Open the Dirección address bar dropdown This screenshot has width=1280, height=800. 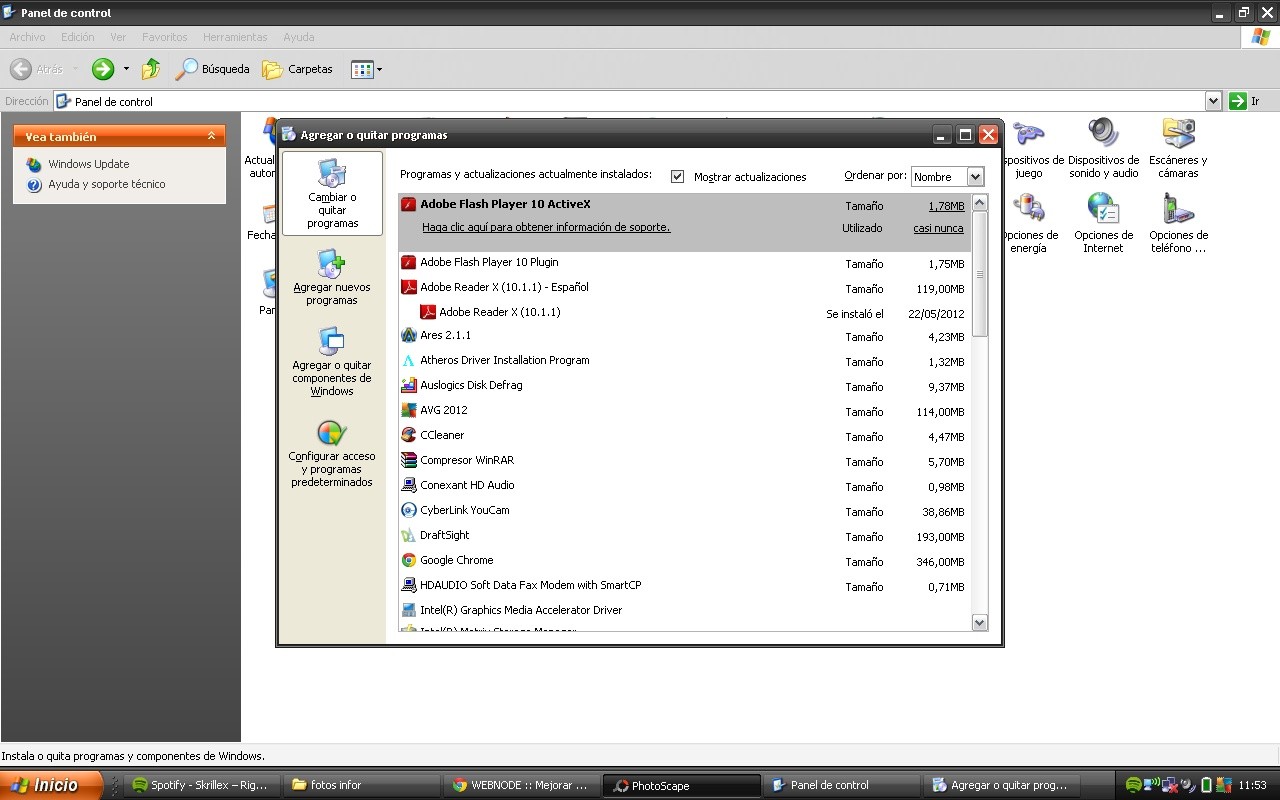[x=1213, y=101]
